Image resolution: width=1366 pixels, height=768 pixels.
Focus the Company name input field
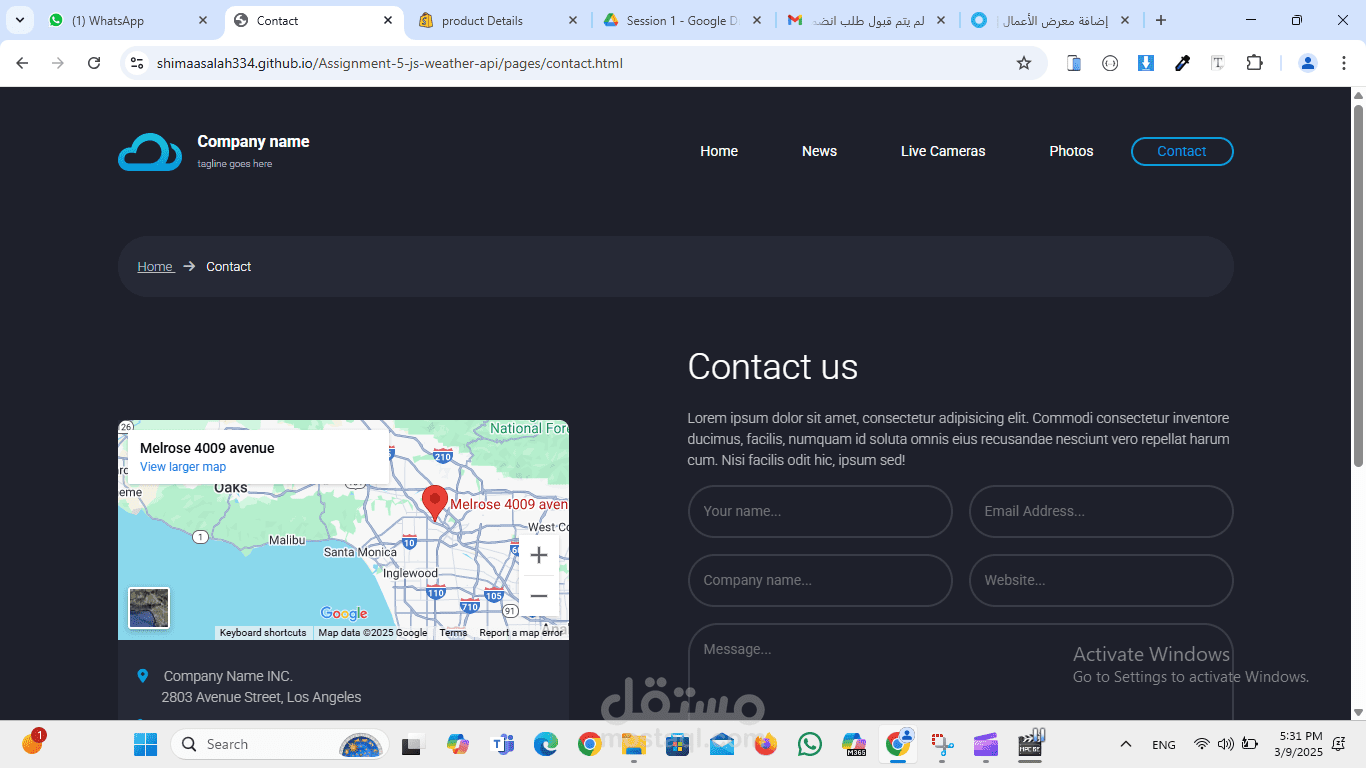coord(820,580)
